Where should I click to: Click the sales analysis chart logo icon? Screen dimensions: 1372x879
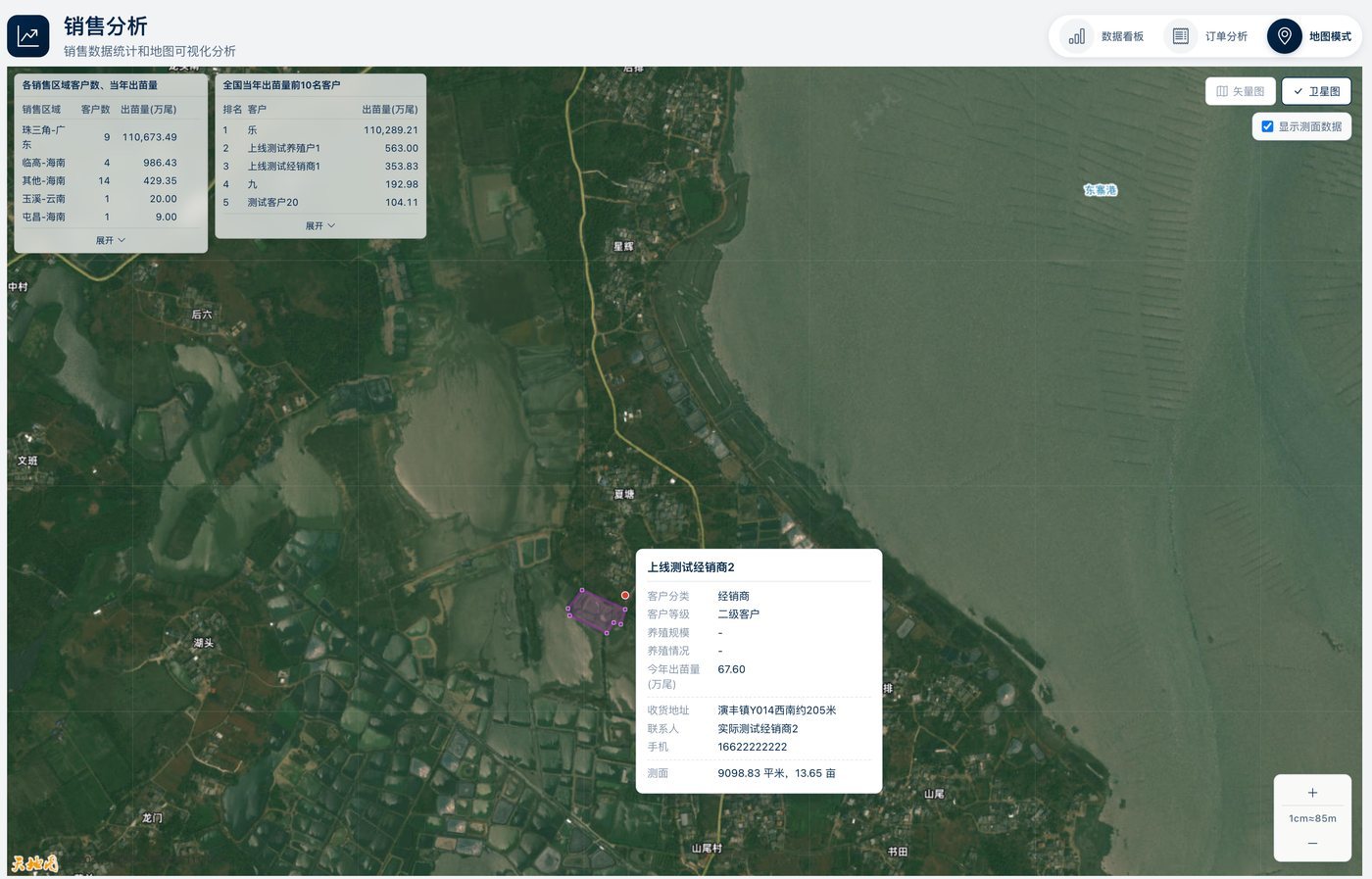point(27,36)
